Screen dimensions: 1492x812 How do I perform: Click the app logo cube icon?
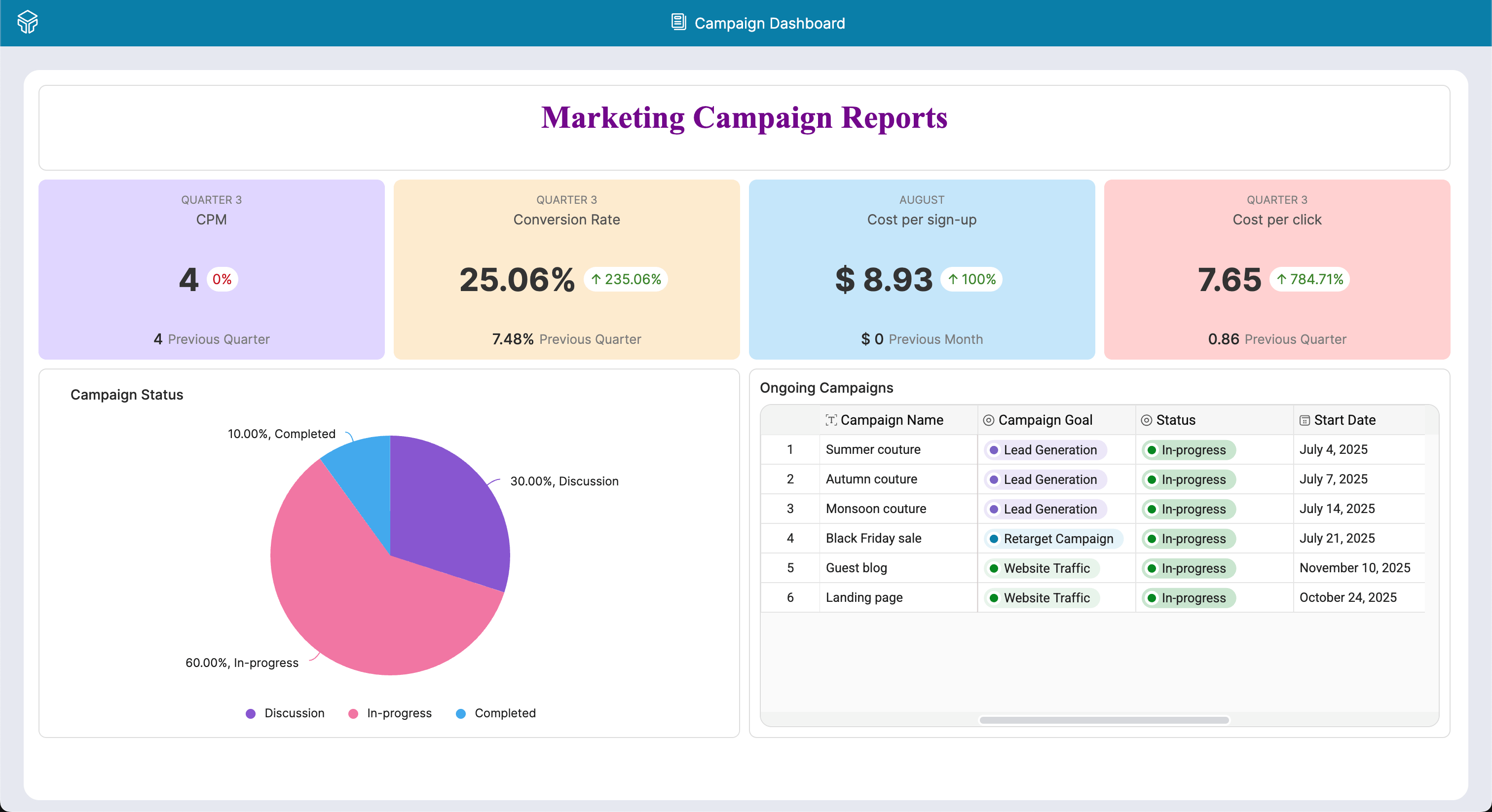coord(27,23)
